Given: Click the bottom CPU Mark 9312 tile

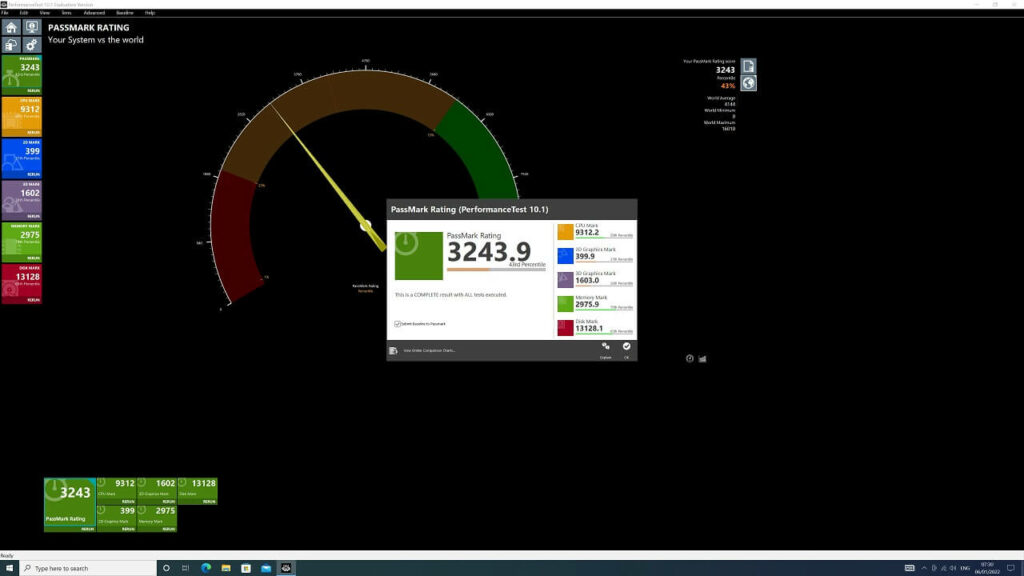Looking at the screenshot, I should 117,491.
